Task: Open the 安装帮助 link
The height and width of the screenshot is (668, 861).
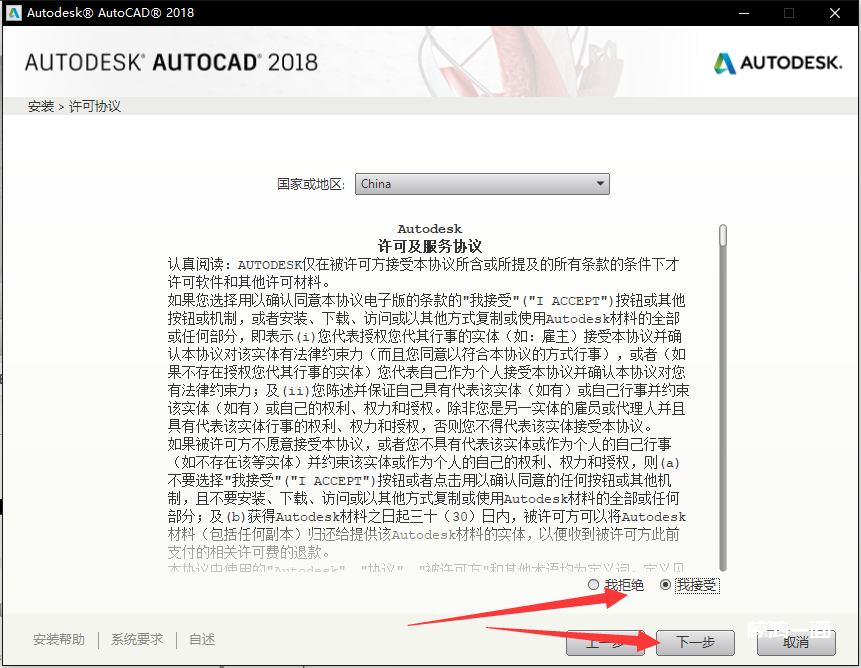Action: click(59, 640)
